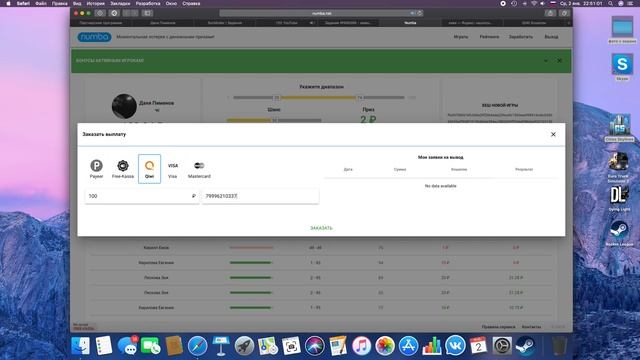Select the Skype desktop icon
Screen dimensions: 640x360
tap(622, 67)
